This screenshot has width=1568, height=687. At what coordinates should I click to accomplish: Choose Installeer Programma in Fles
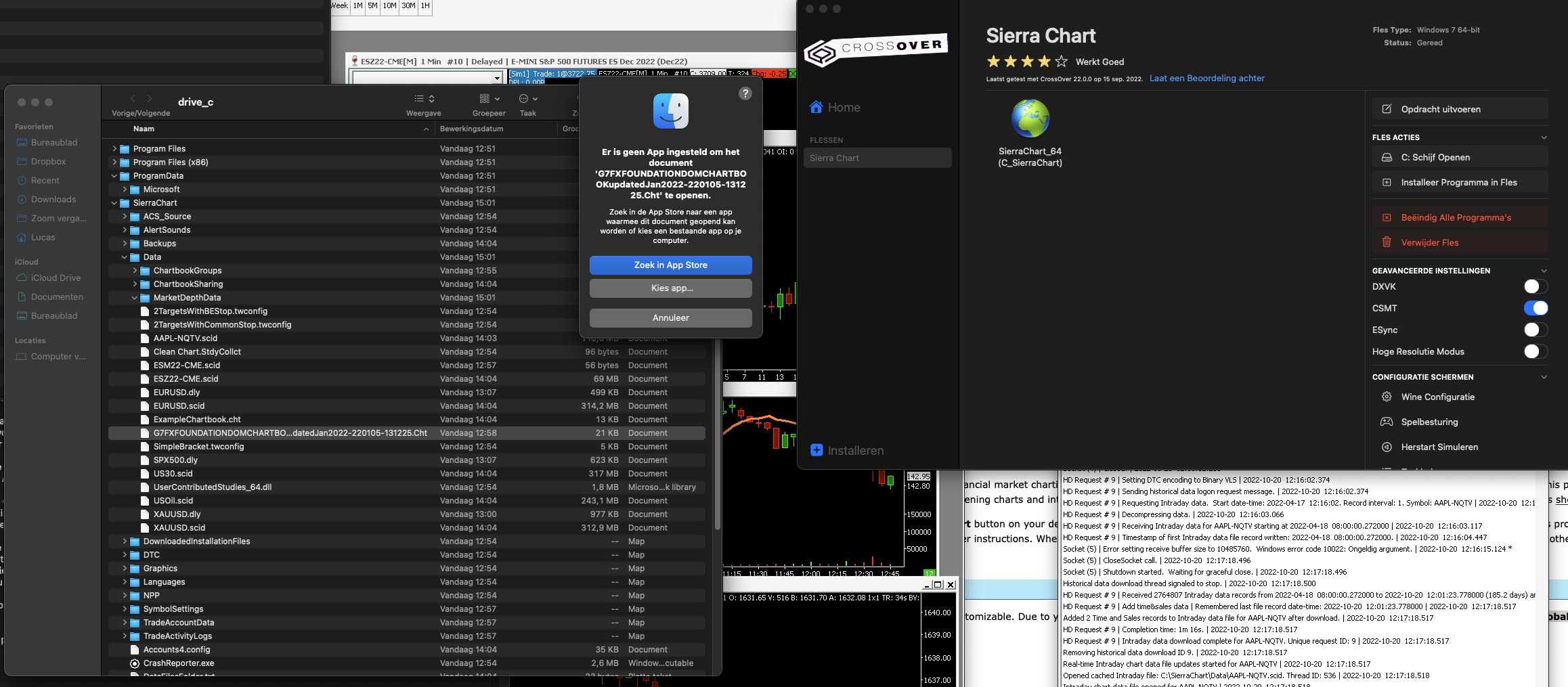[1460, 182]
